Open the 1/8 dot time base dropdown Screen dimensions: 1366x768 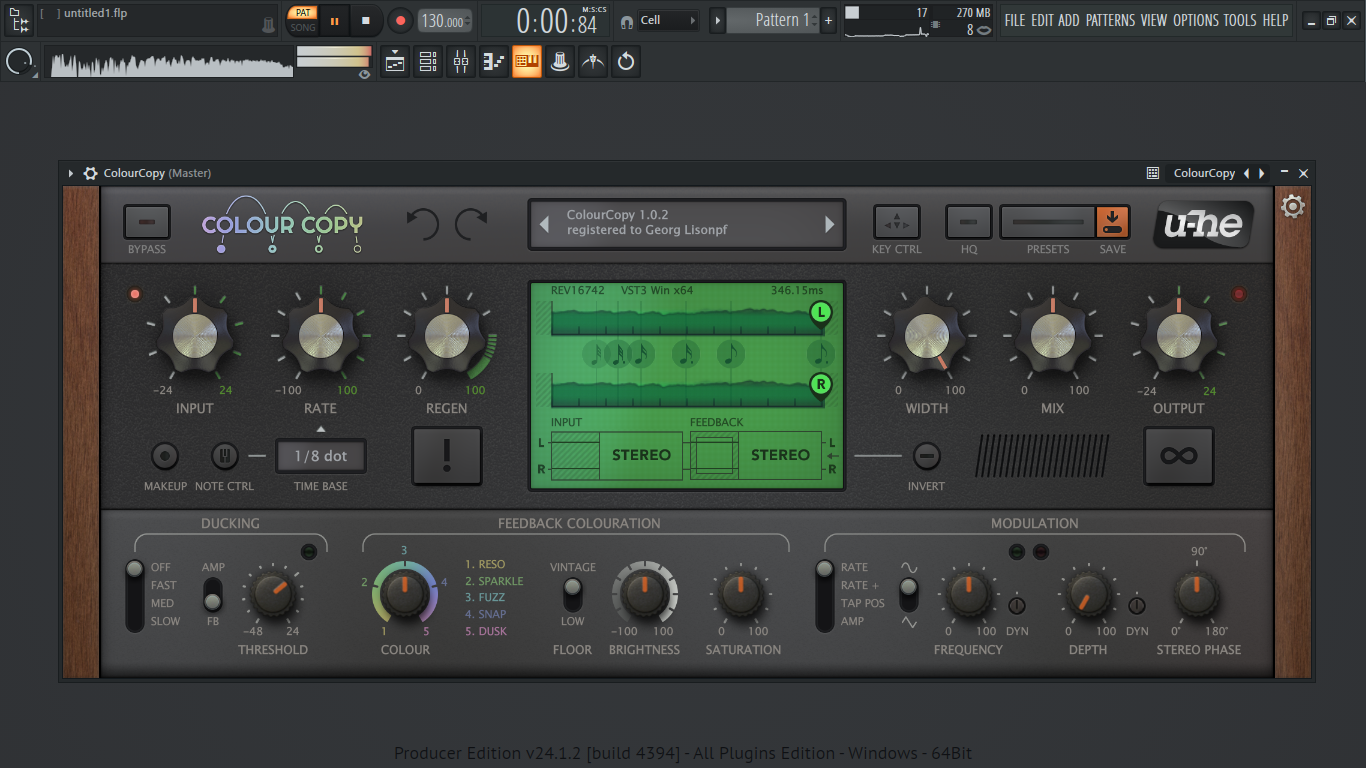pyautogui.click(x=321, y=456)
